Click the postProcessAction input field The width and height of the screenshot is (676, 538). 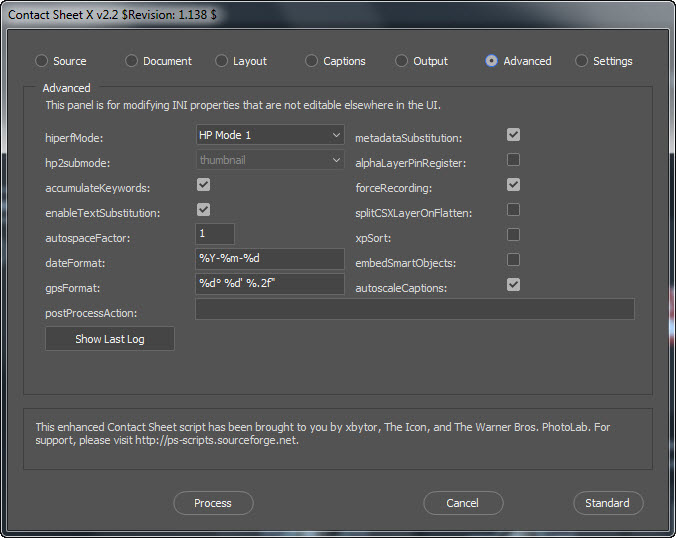pyautogui.click(x=415, y=309)
